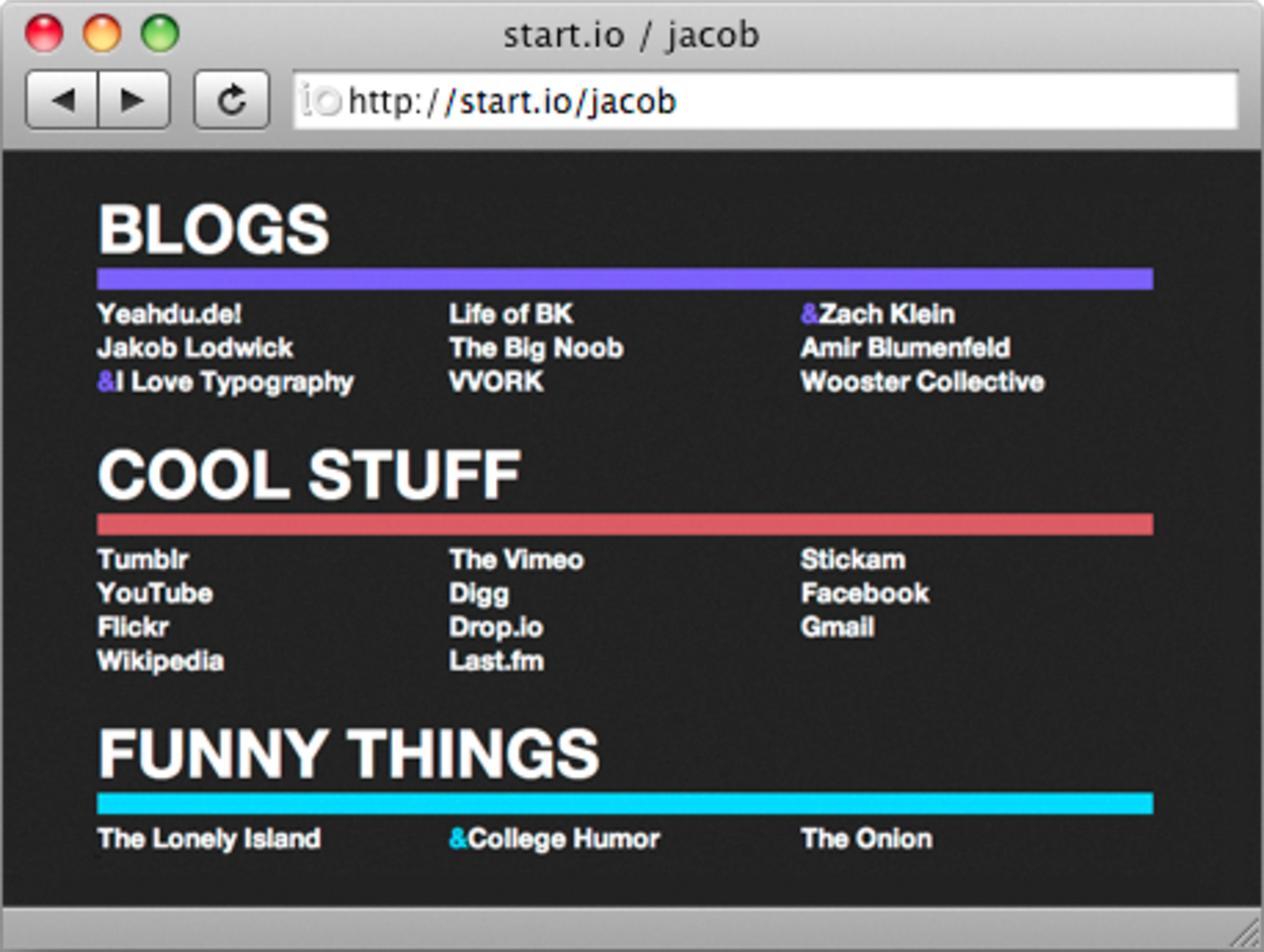Click the browser forward arrow button

[132, 100]
